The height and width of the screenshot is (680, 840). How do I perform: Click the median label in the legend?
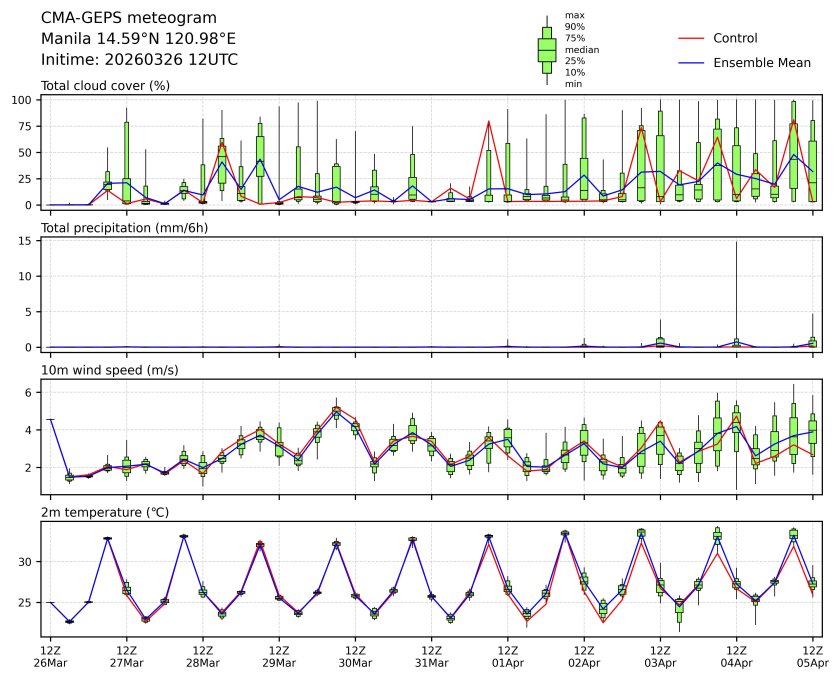click(582, 49)
